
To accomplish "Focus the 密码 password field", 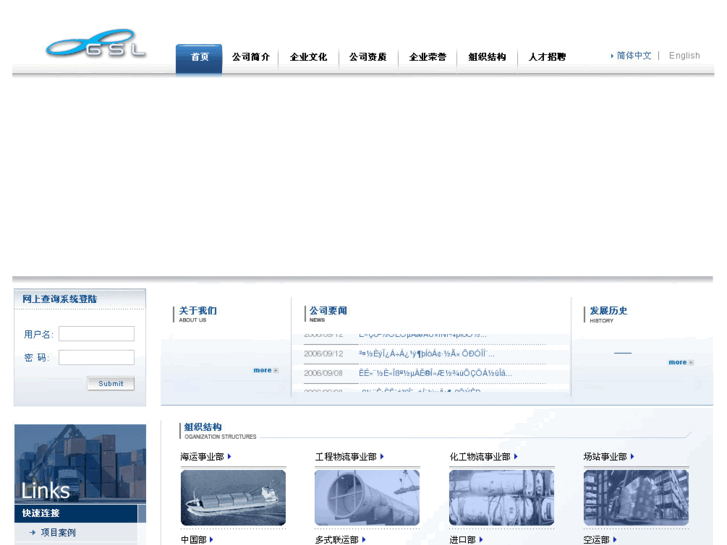I will pos(96,357).
